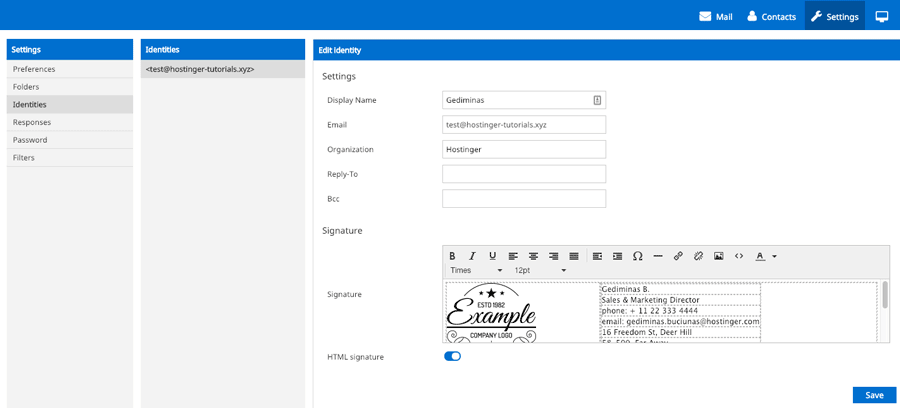Click 'Gediminas B.' in signature

(x=624, y=289)
